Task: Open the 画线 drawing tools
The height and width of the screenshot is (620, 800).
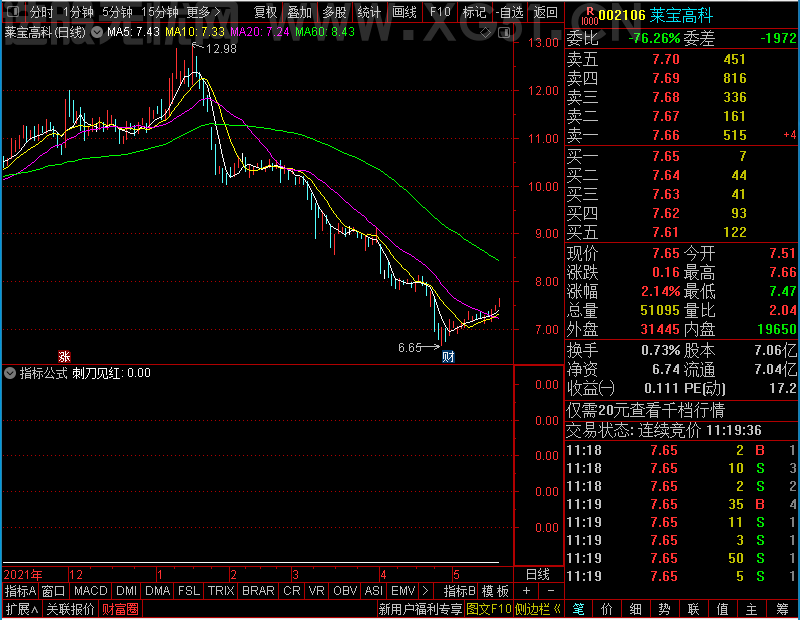Action: coord(404,12)
